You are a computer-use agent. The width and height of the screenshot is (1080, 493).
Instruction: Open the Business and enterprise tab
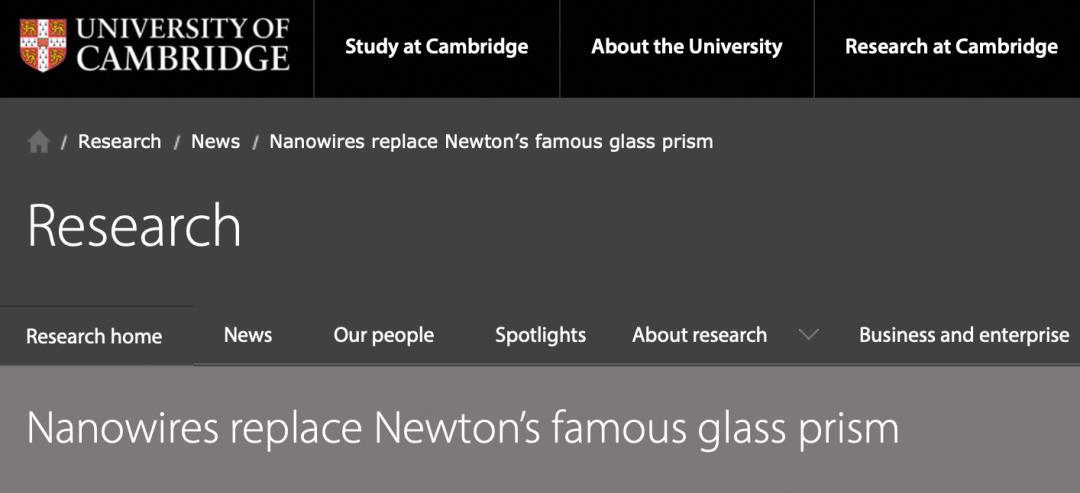963,335
